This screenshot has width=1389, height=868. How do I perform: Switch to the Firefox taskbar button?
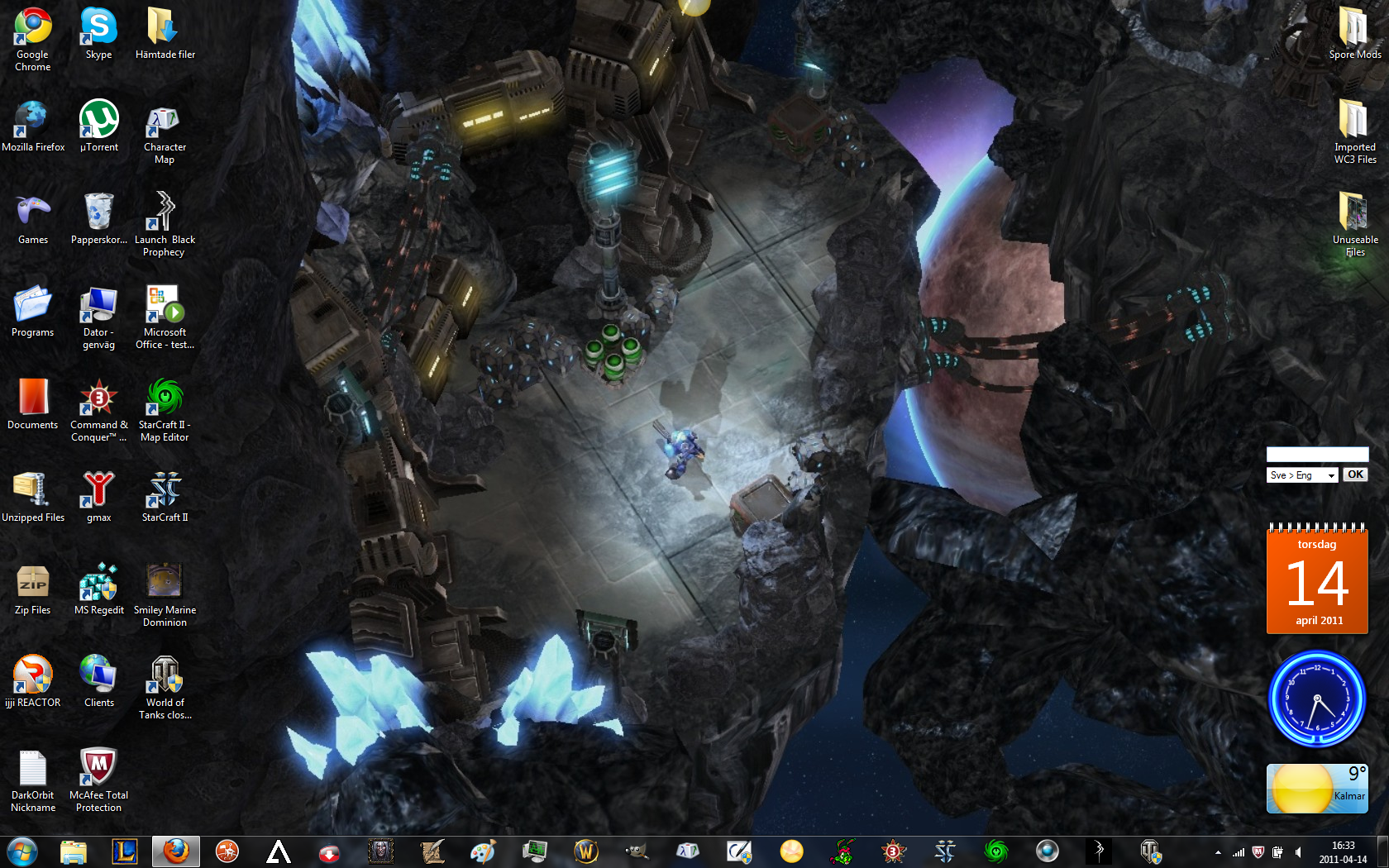[176, 851]
